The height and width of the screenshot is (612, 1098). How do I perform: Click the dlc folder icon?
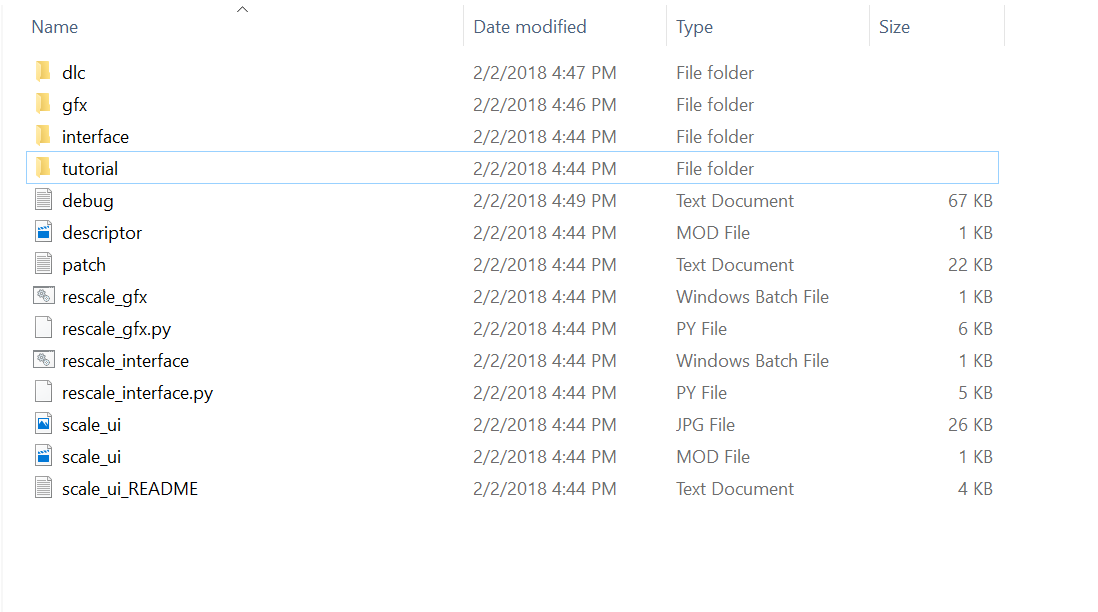(43, 73)
